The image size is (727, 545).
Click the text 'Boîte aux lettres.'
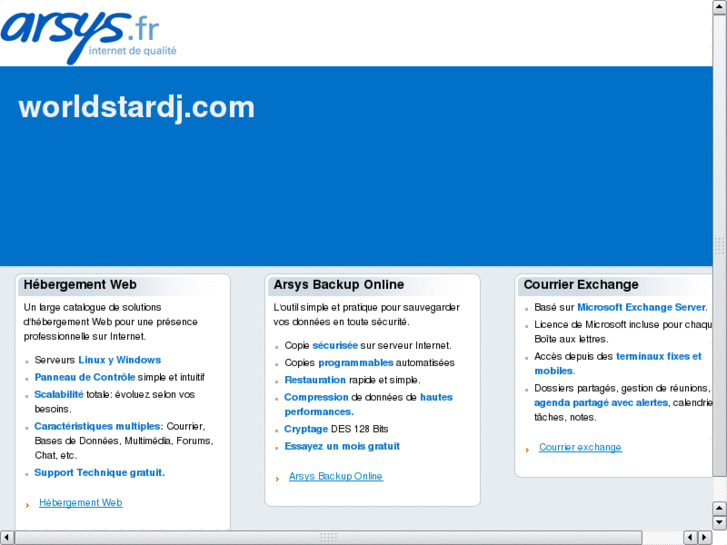tap(571, 339)
